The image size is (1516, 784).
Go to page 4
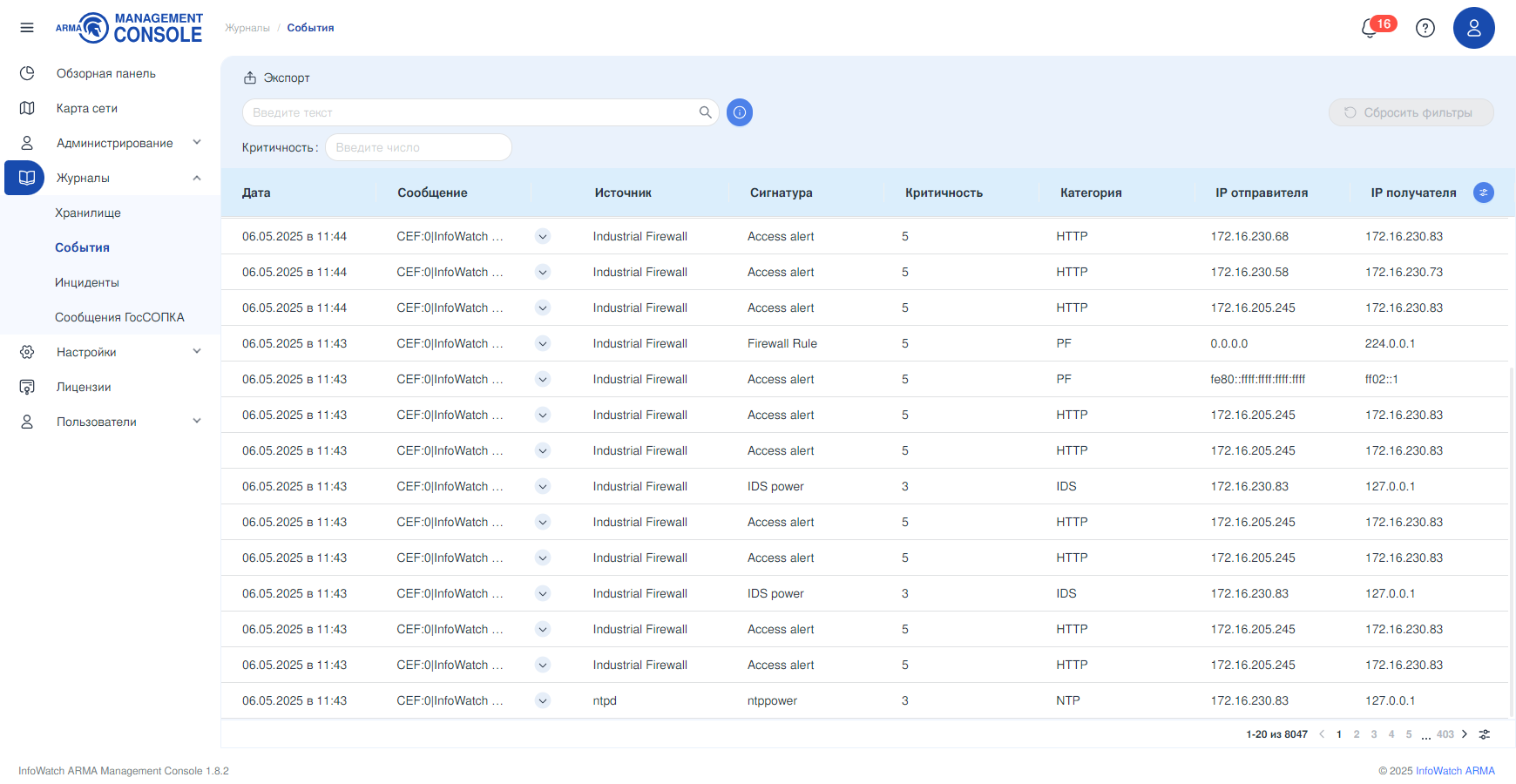coord(1391,734)
